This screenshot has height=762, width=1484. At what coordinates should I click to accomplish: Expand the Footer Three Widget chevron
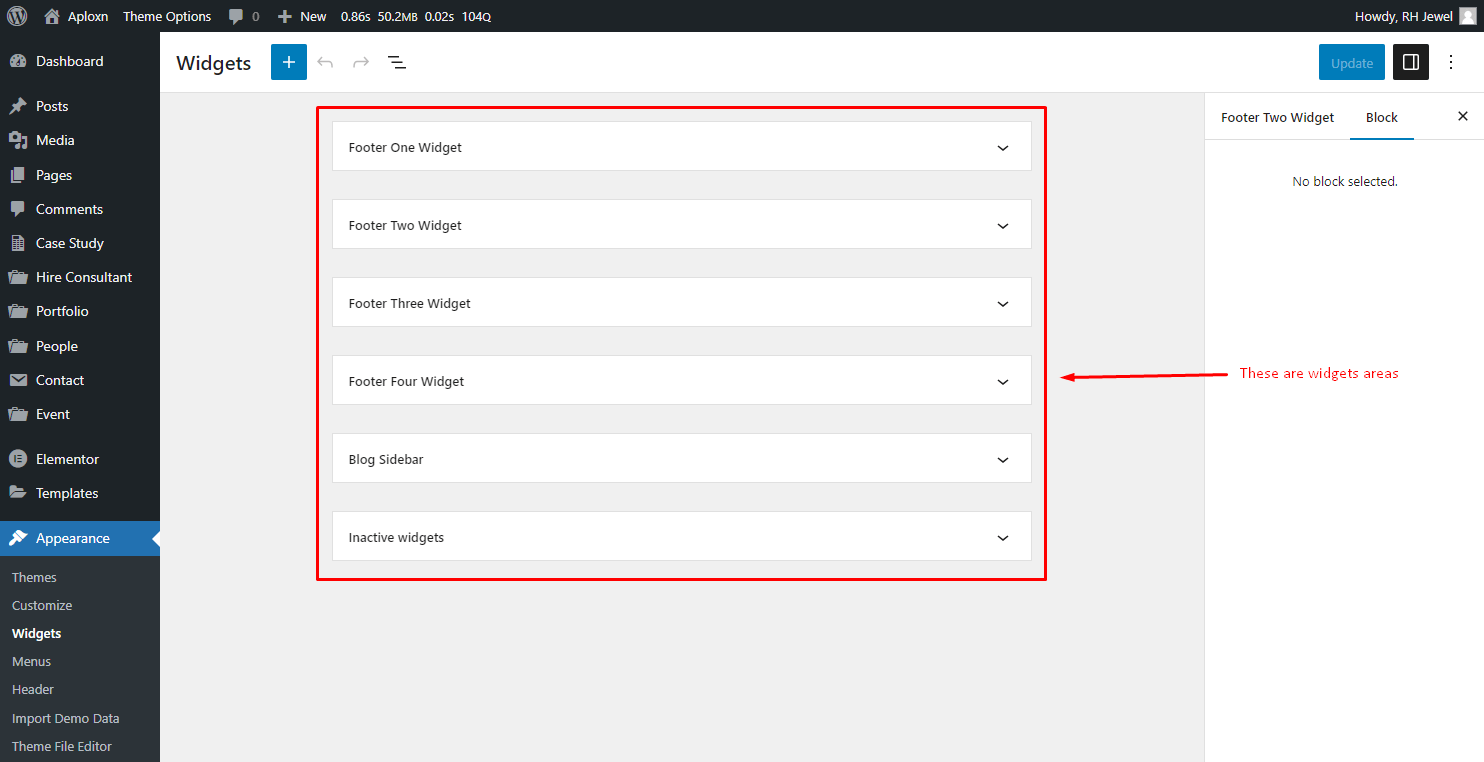point(1003,303)
